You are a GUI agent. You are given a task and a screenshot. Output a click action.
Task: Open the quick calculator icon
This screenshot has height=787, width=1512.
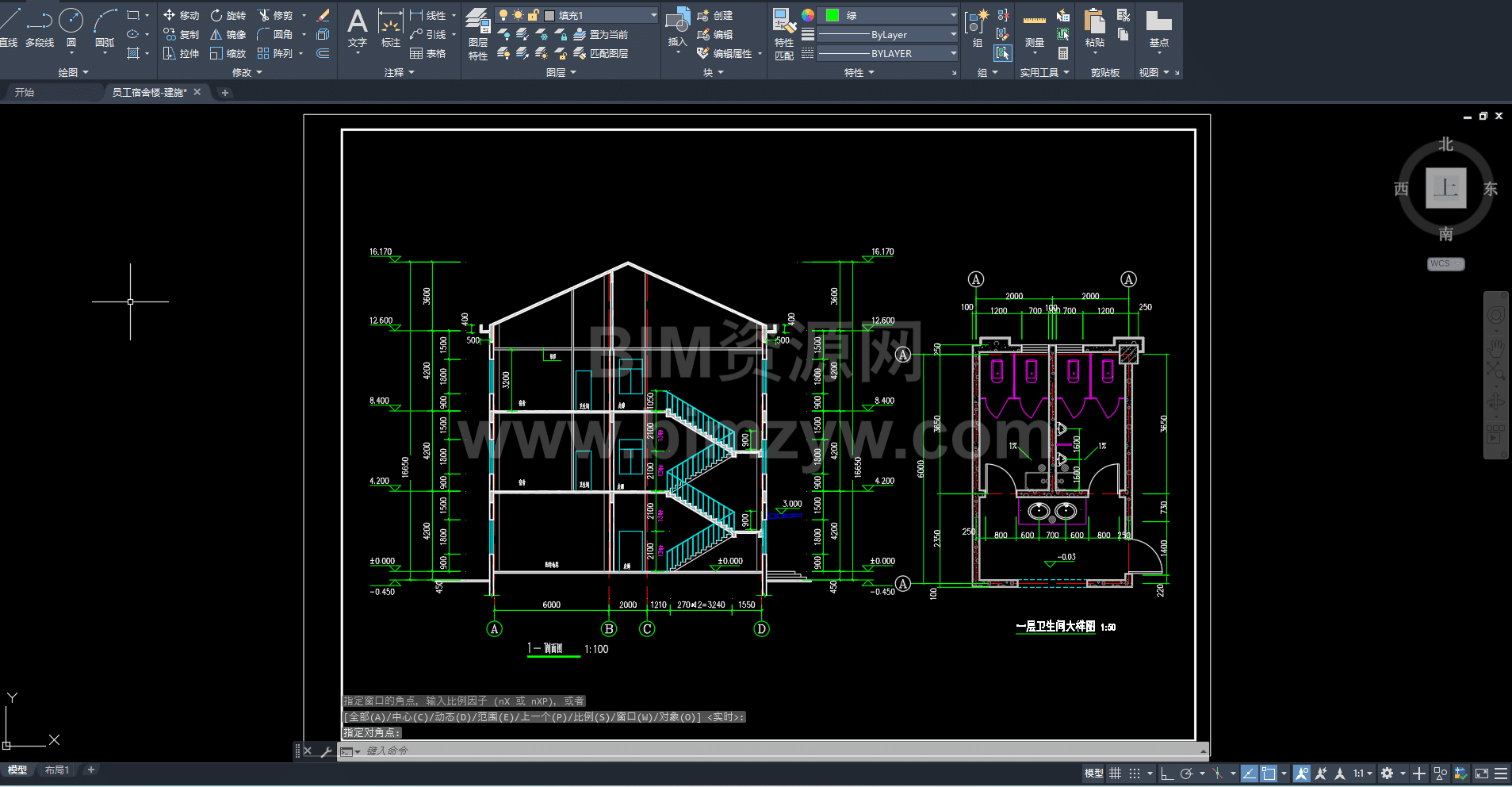click(x=1063, y=53)
